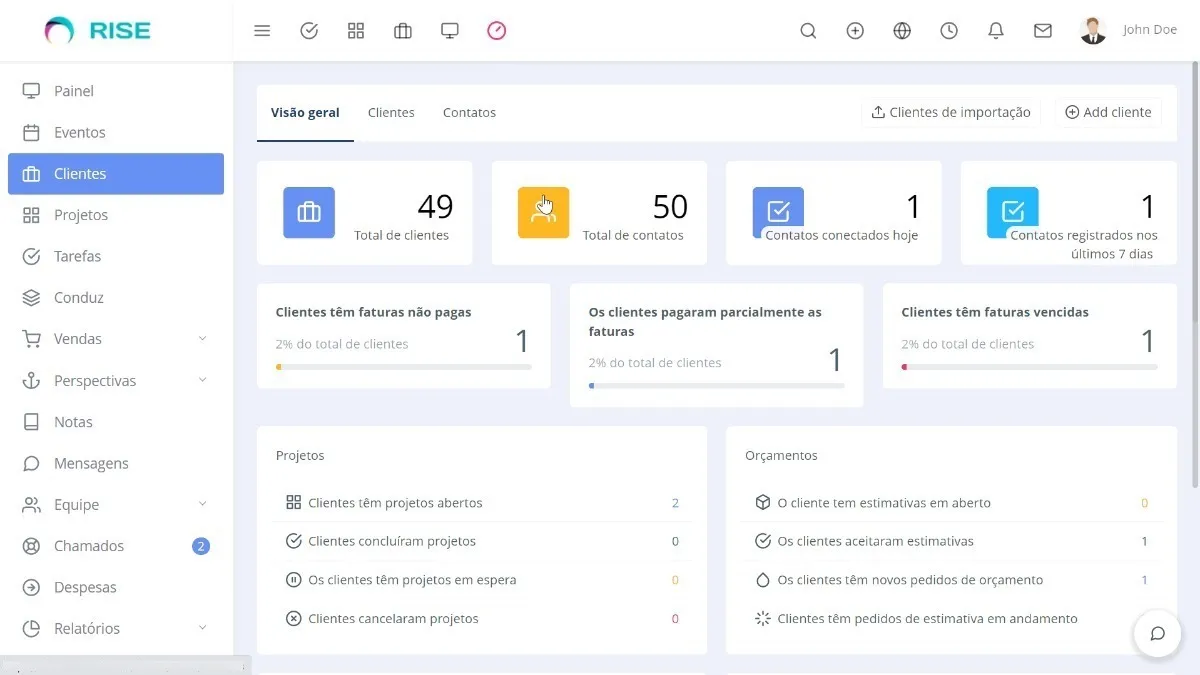Open the grid projects icon in top bar

pyautogui.click(x=356, y=31)
